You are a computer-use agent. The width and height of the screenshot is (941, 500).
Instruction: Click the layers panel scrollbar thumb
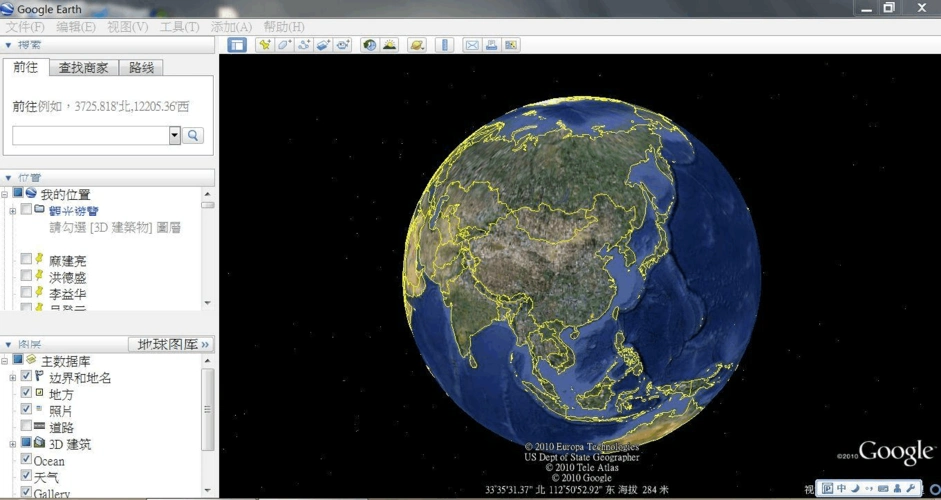(208, 409)
